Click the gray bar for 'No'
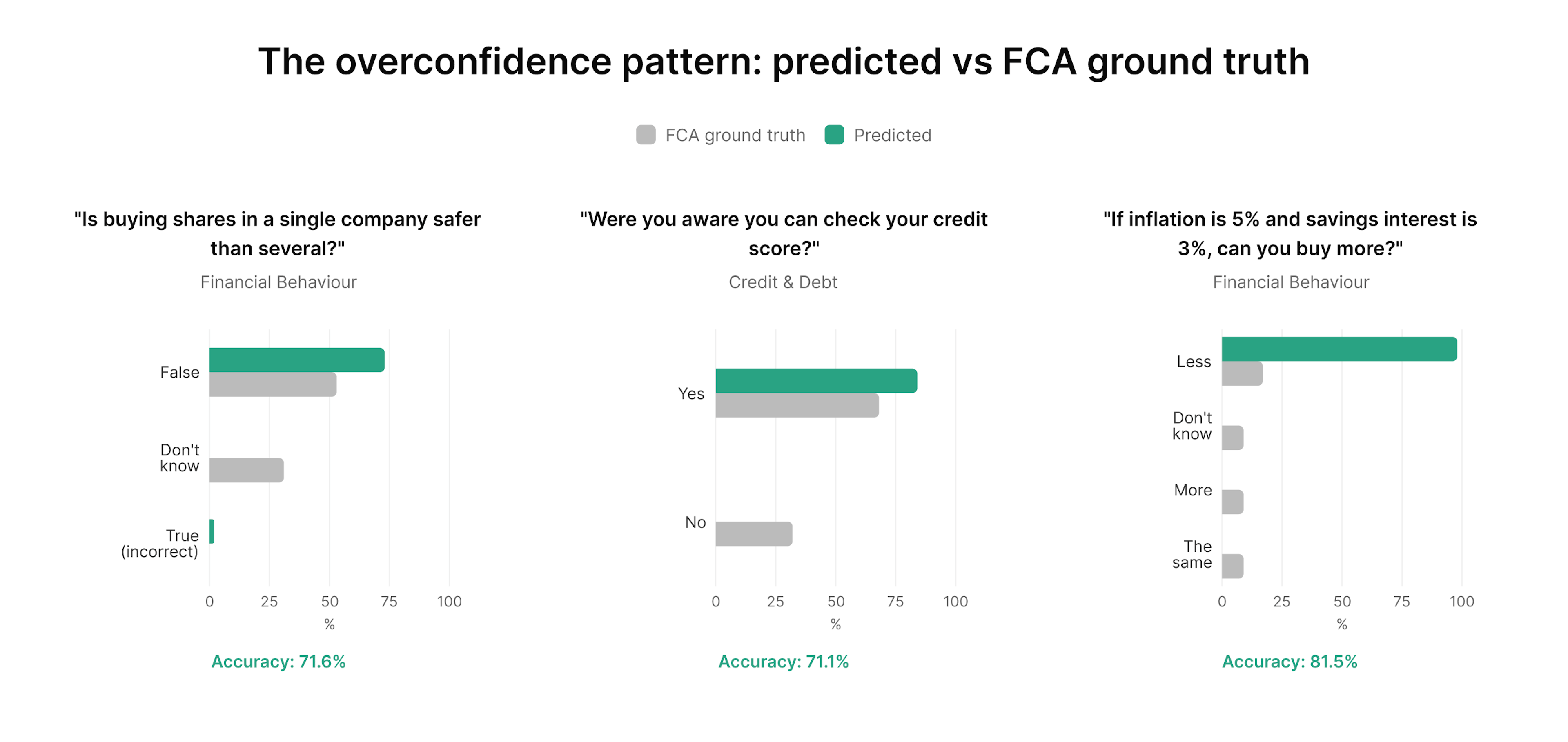Screen dimensions: 1568x742 pos(753,534)
